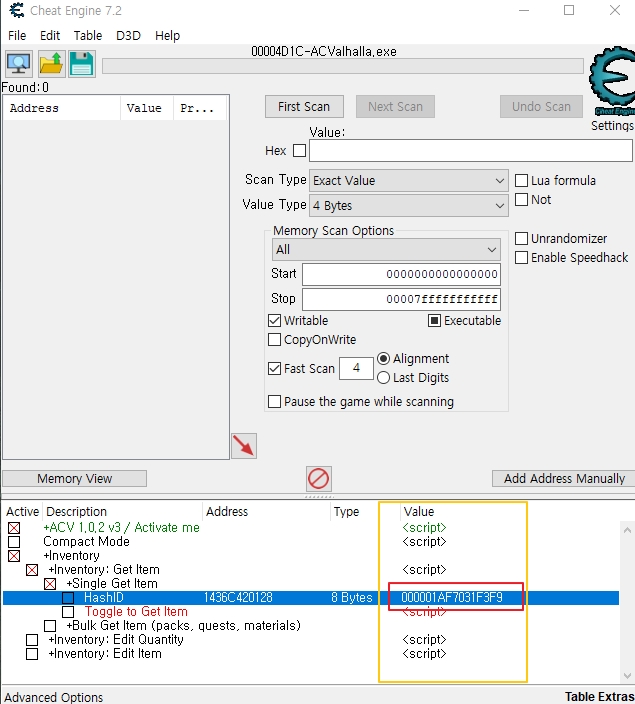
Task: Click the Value column header in results list
Action: point(146,108)
